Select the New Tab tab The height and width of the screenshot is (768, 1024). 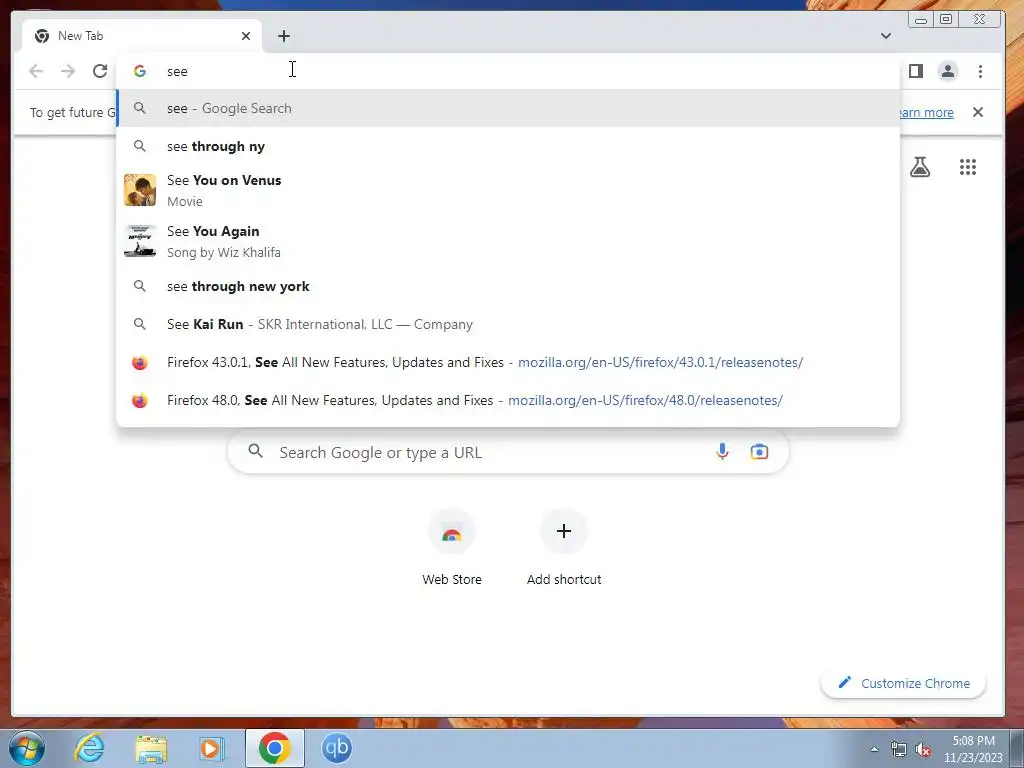coord(141,36)
